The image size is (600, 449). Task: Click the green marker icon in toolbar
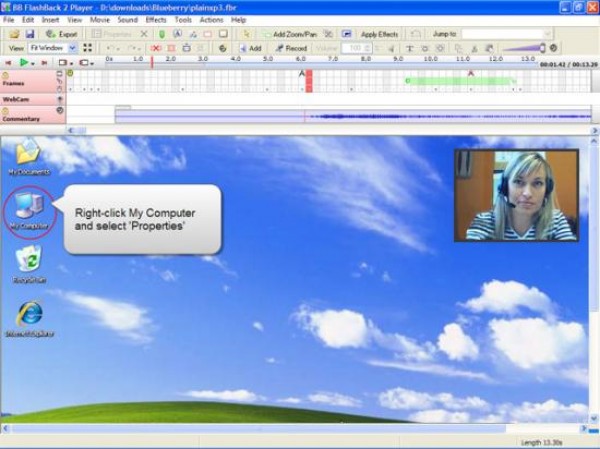162,34
